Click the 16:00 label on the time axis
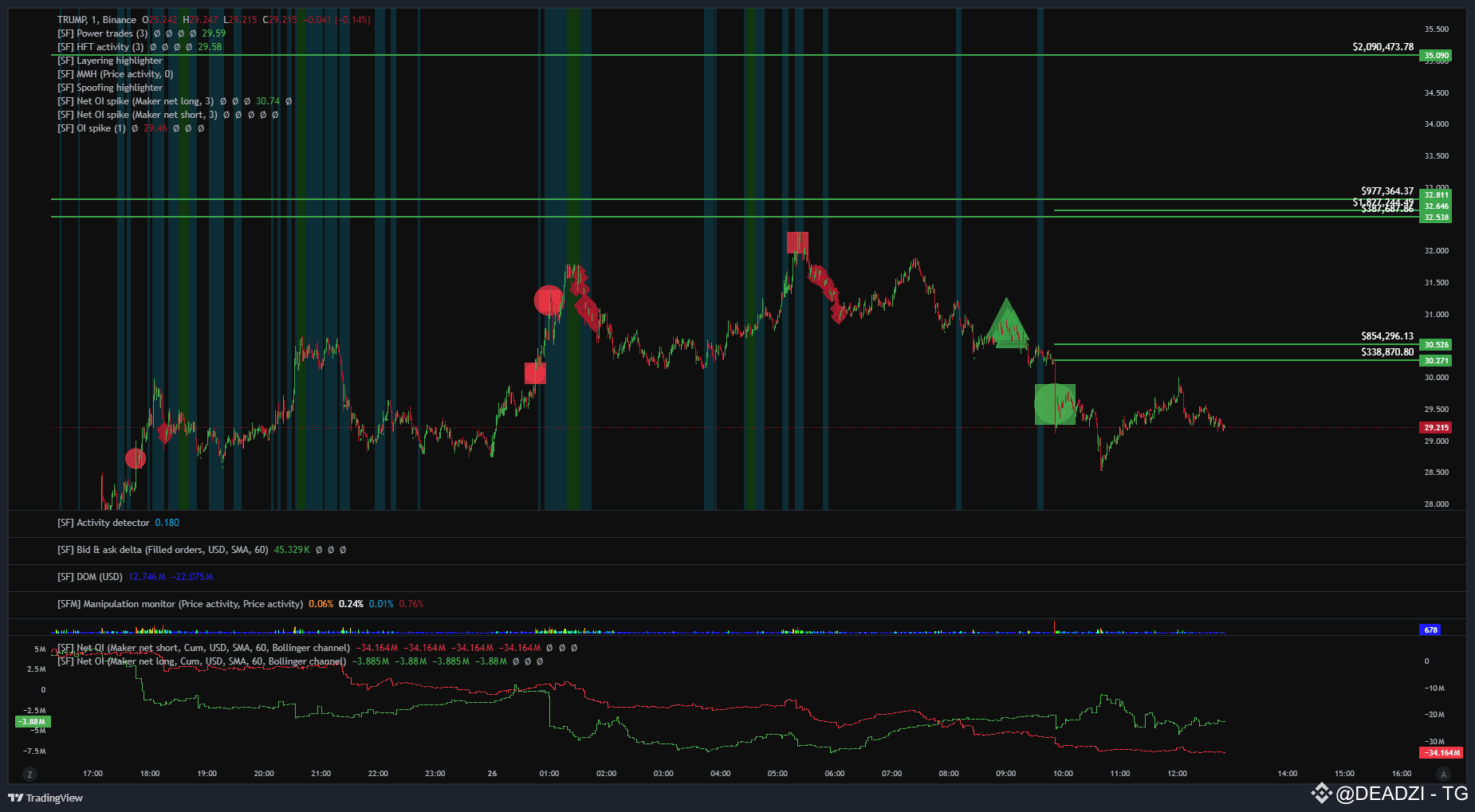The width and height of the screenshot is (1475, 812). coord(1402,774)
